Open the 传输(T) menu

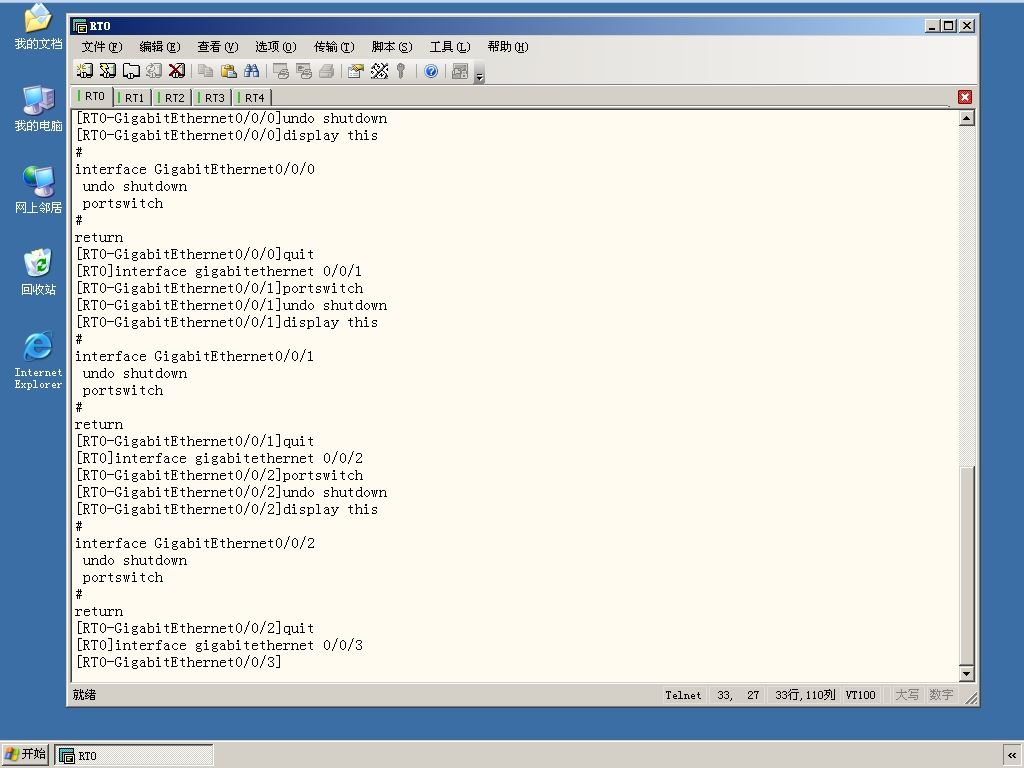click(x=334, y=46)
